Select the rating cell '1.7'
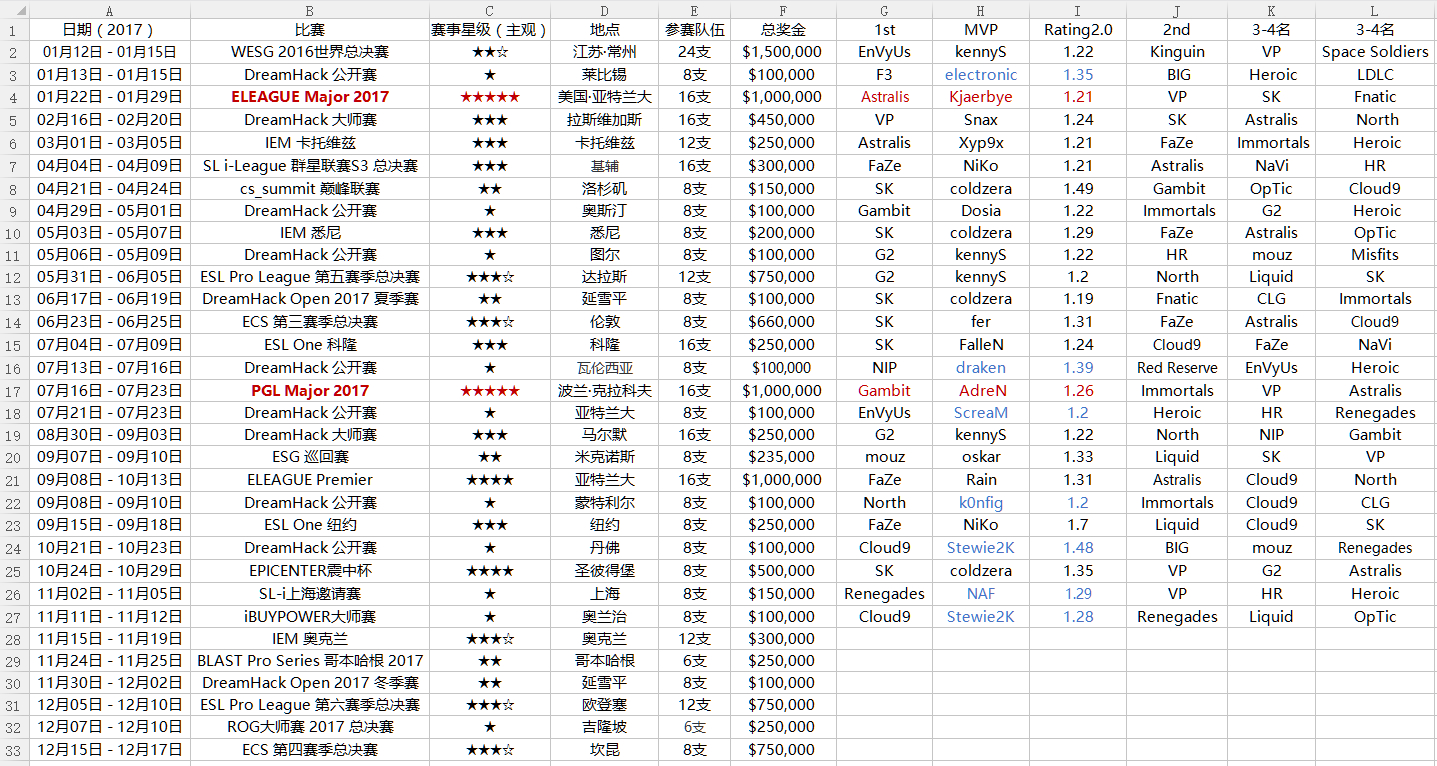The height and width of the screenshot is (766, 1437). pos(1078,525)
